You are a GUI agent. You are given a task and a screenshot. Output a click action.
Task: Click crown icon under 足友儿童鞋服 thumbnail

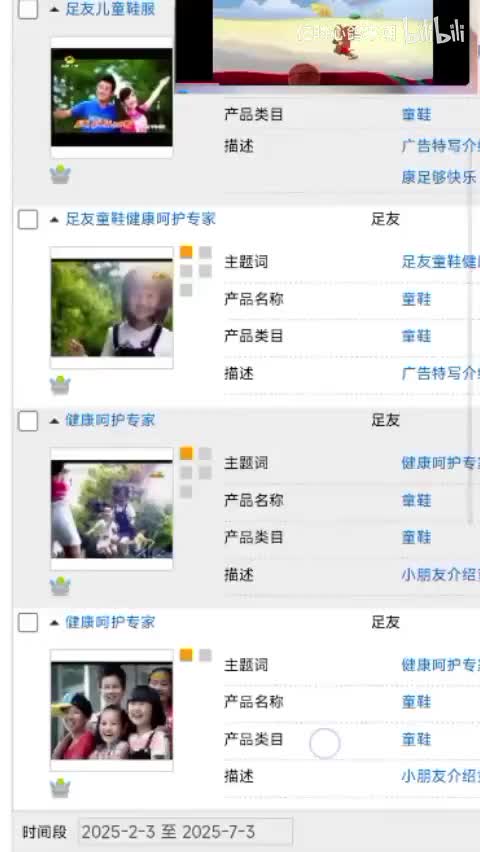tap(60, 174)
